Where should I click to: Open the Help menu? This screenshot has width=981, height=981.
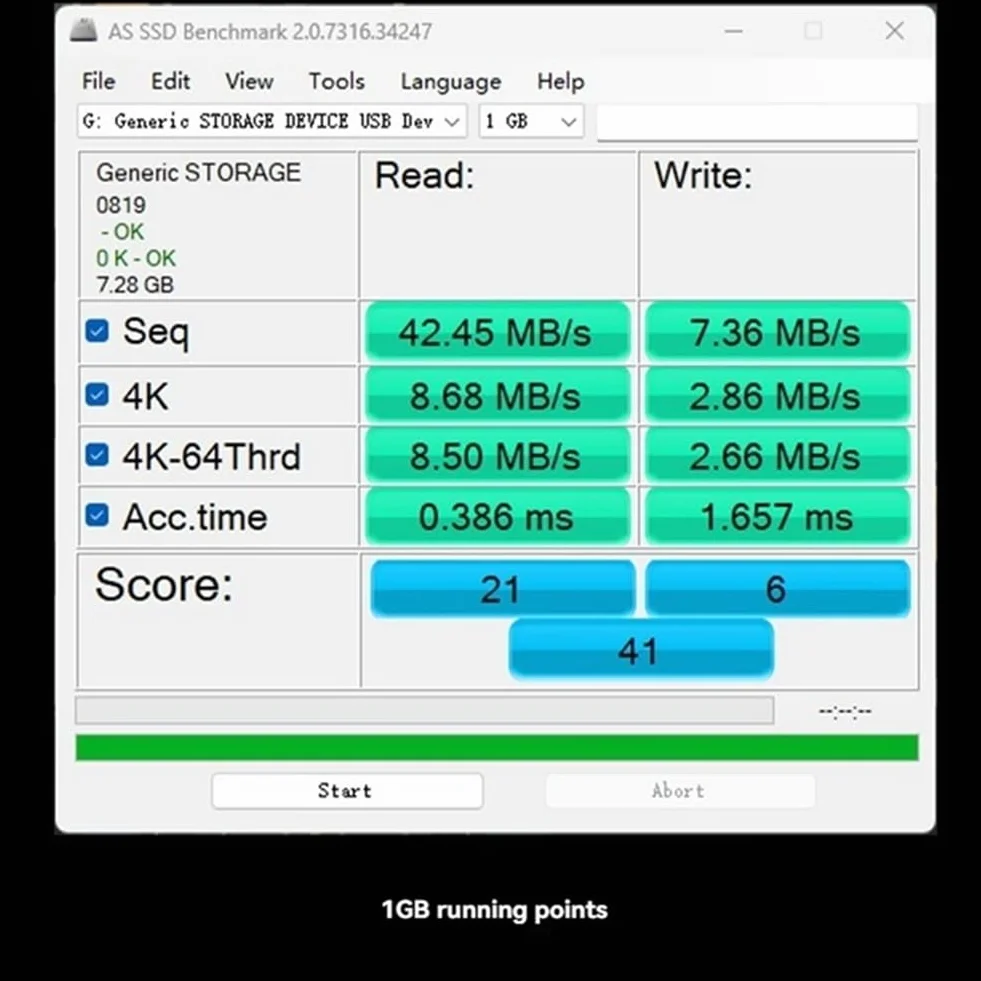[x=561, y=81]
